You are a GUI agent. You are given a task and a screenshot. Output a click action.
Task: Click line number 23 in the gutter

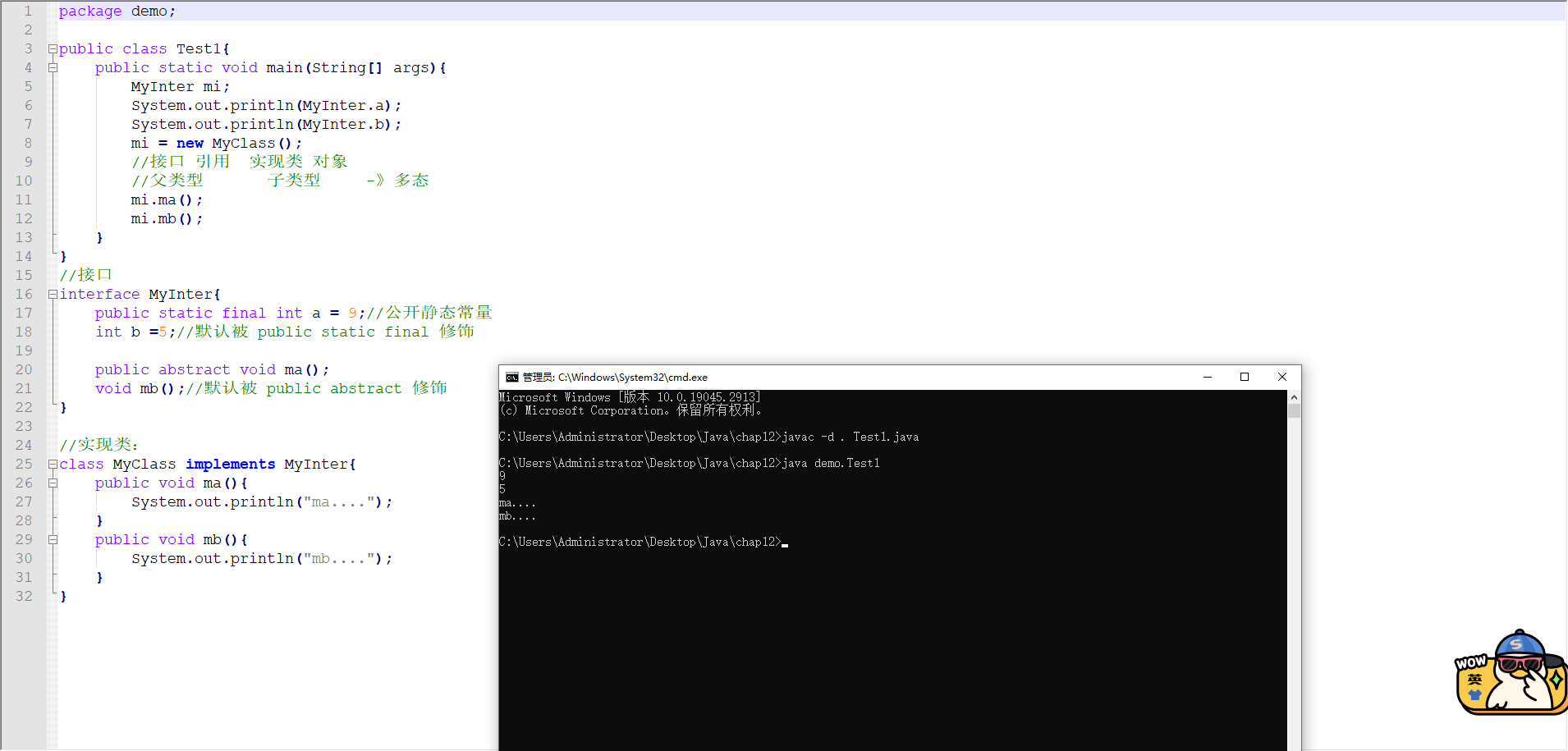24,427
